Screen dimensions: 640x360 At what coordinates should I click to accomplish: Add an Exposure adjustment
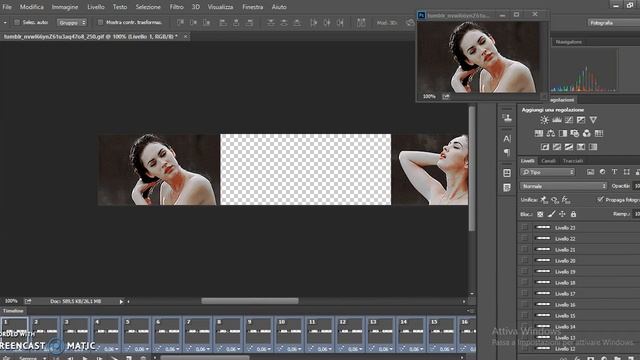pyautogui.click(x=581, y=120)
